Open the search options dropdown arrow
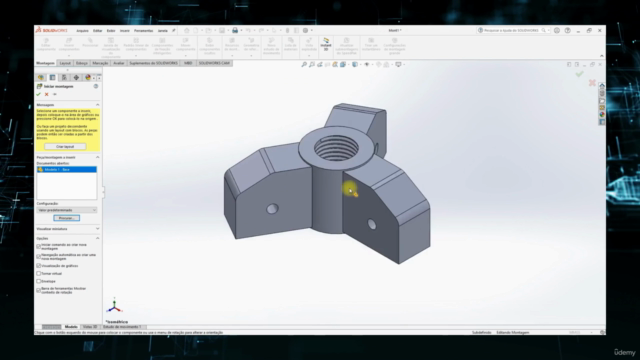This screenshot has height=360, width=640. (548, 31)
